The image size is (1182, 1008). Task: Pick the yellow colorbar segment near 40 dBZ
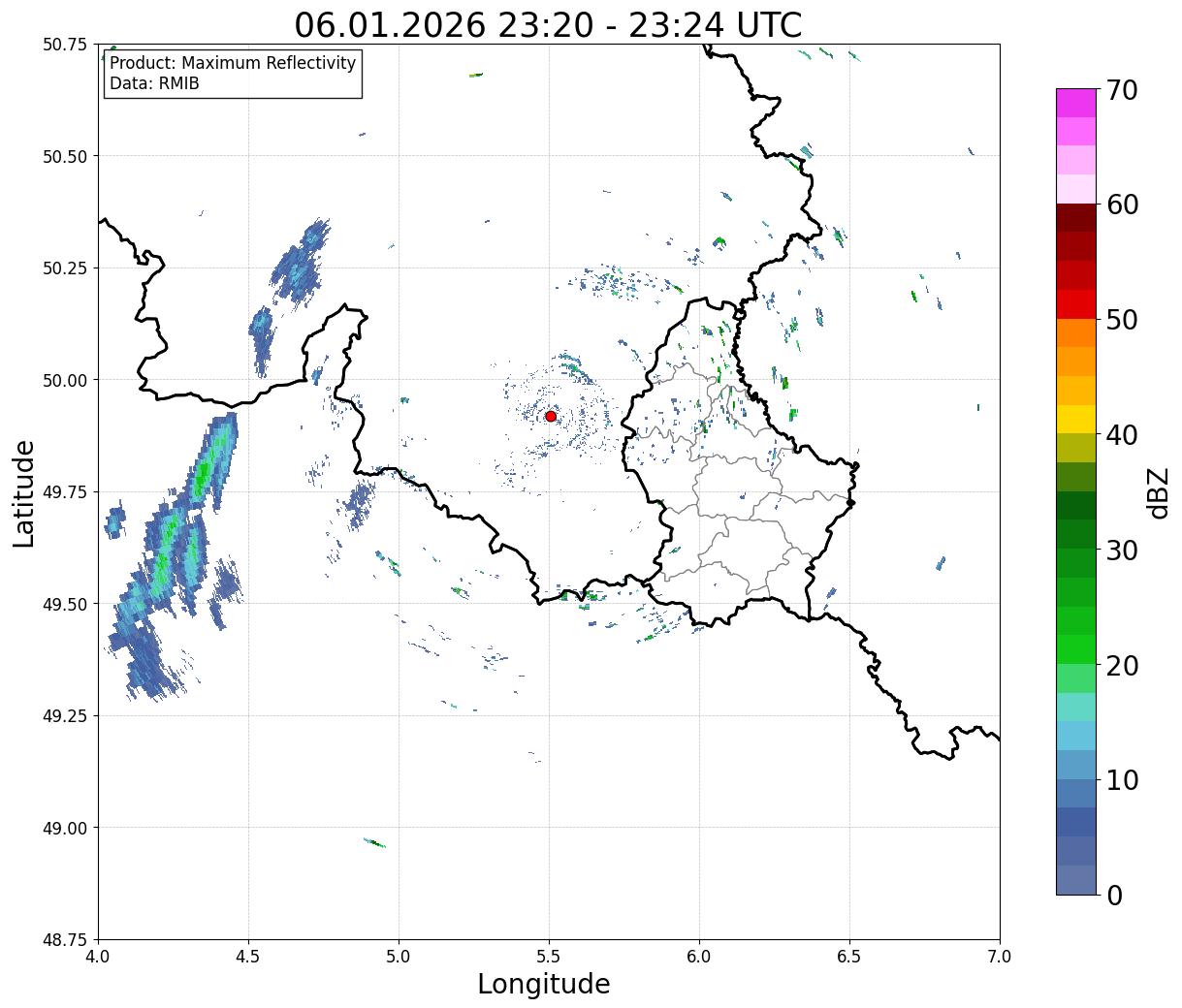pos(1075,419)
